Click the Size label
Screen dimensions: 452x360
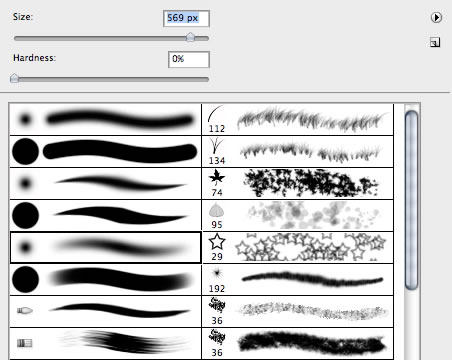point(23,17)
